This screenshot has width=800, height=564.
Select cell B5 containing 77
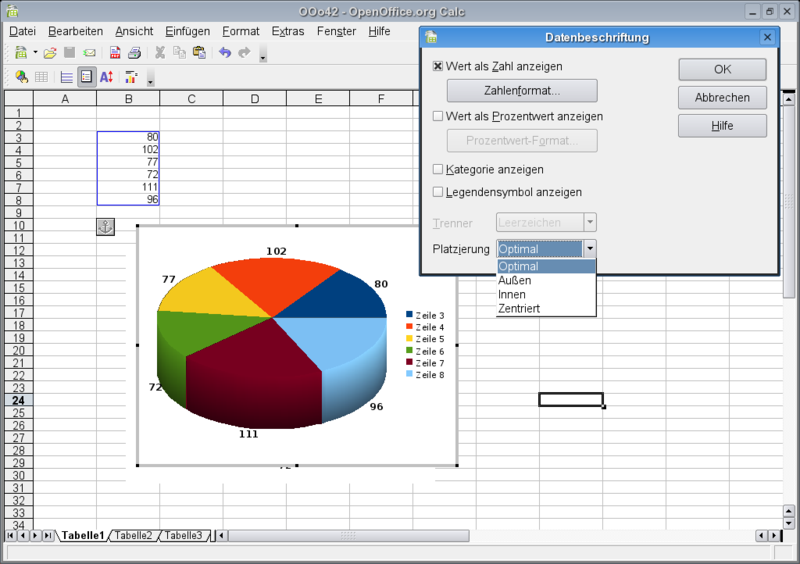(x=128, y=161)
